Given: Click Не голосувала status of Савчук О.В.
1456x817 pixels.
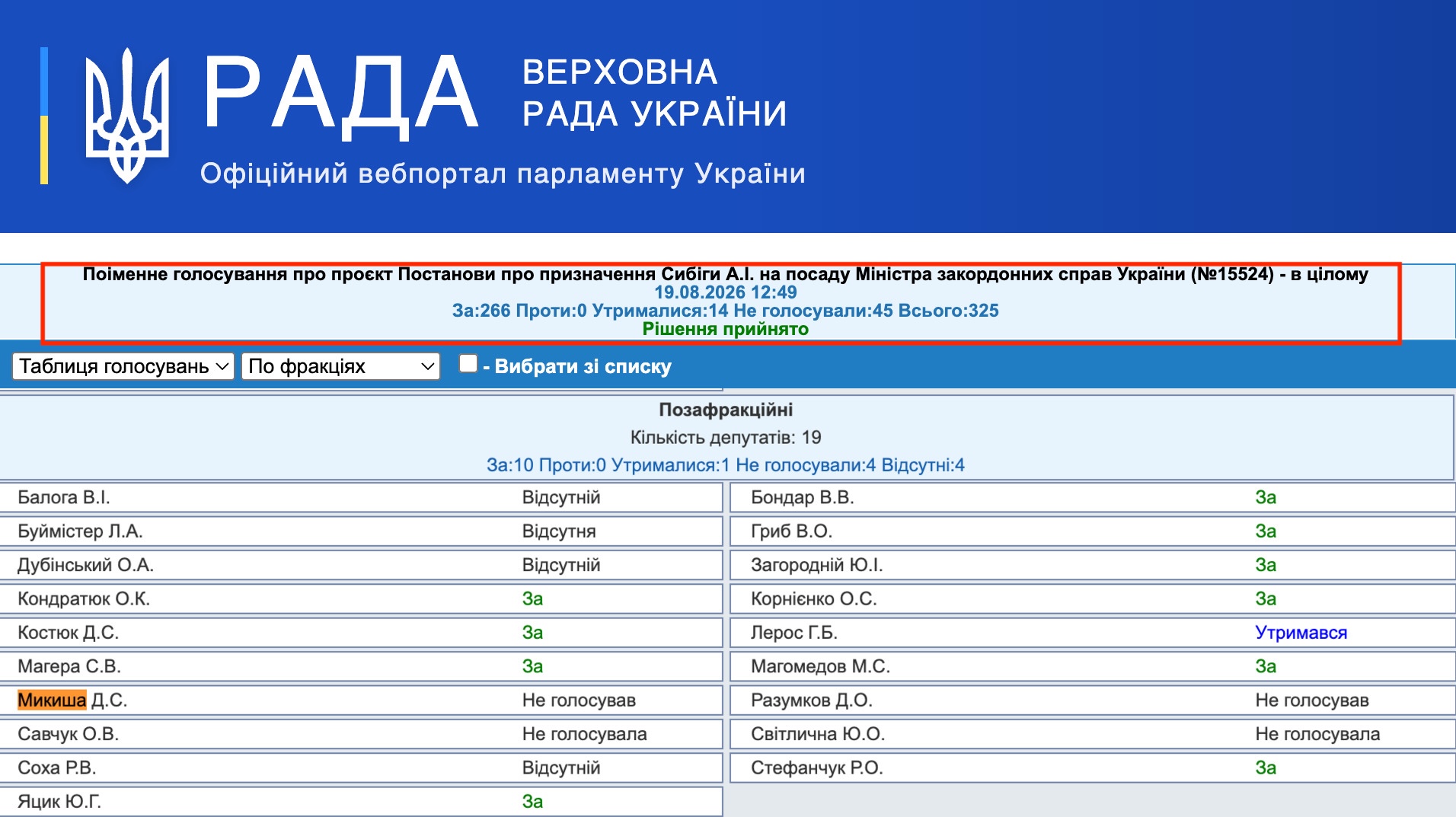Looking at the screenshot, I should point(584,734).
